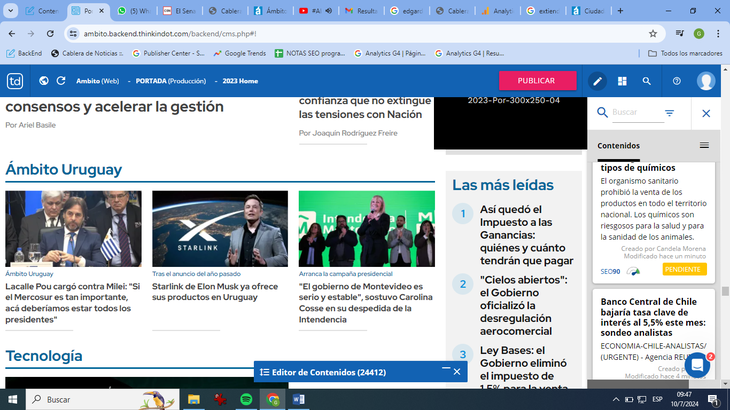This screenshot has width=730, height=410.
Task: Close the Contenidos side panel
Action: click(706, 113)
